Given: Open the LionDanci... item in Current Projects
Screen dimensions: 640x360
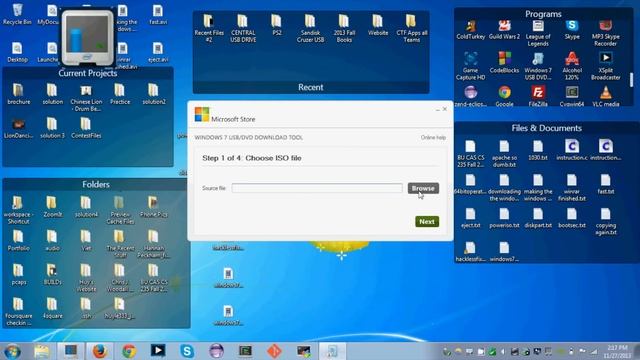Looking at the screenshot, I should (18, 128).
